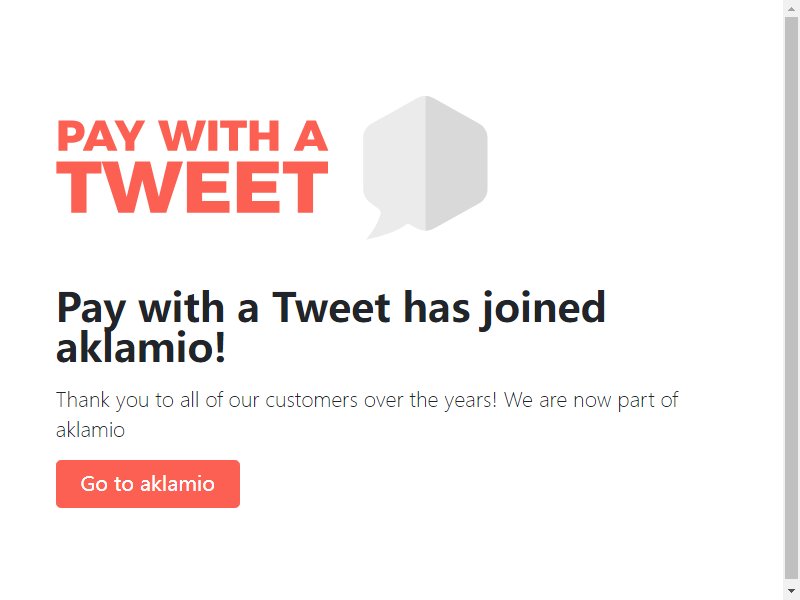Viewport: 800px width, 600px height.
Task: Click the letter A ending the logo's top line
Action: tap(311, 136)
